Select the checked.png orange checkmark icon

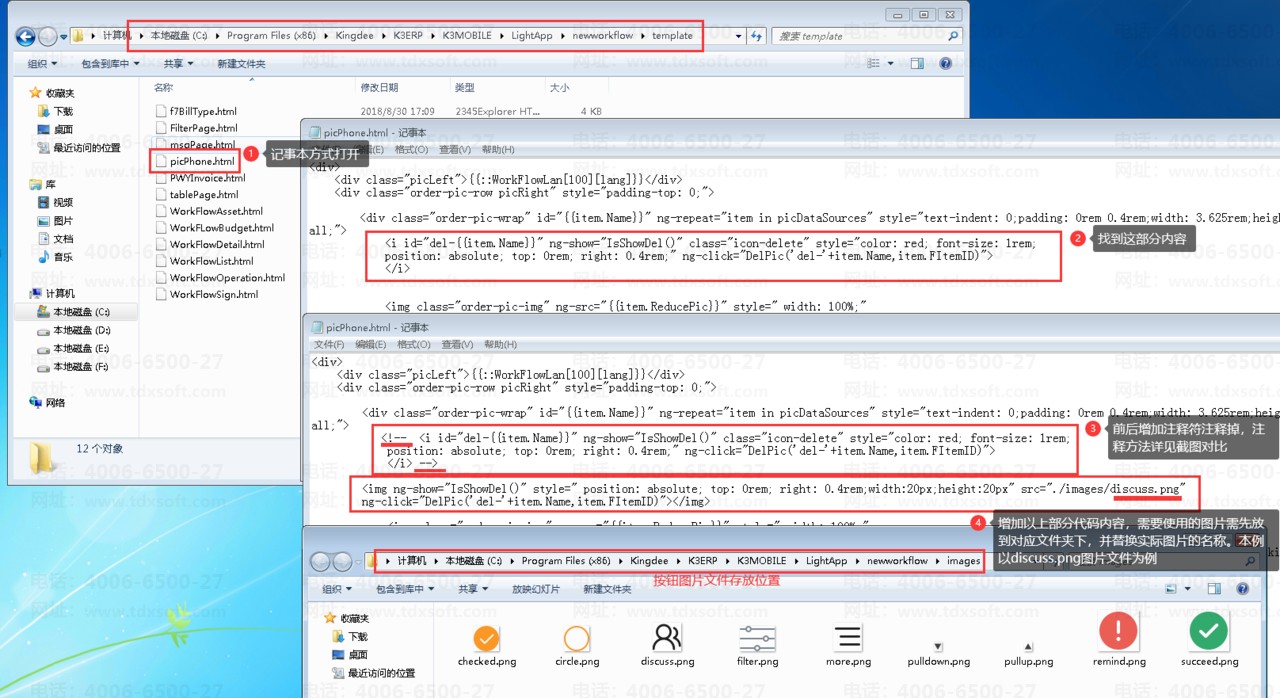486,637
